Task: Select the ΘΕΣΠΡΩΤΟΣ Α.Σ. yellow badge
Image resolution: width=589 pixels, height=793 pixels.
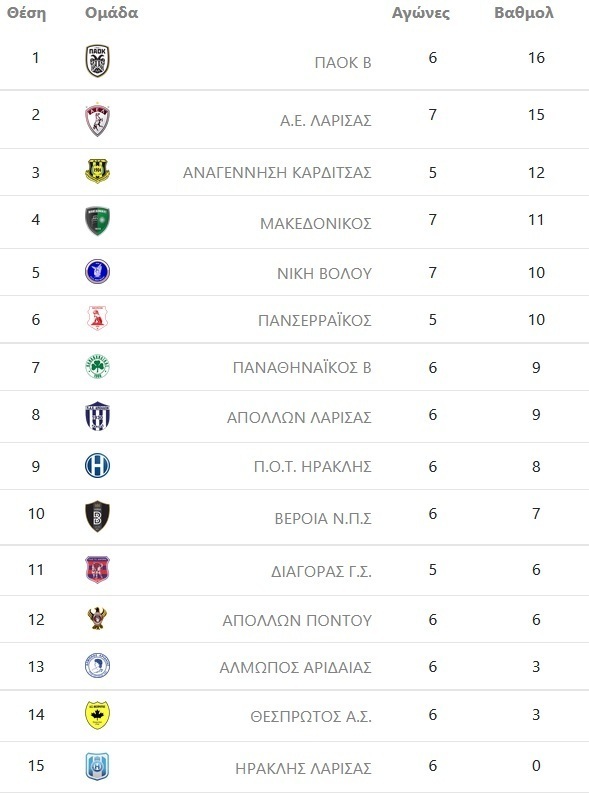Action: click(x=98, y=715)
